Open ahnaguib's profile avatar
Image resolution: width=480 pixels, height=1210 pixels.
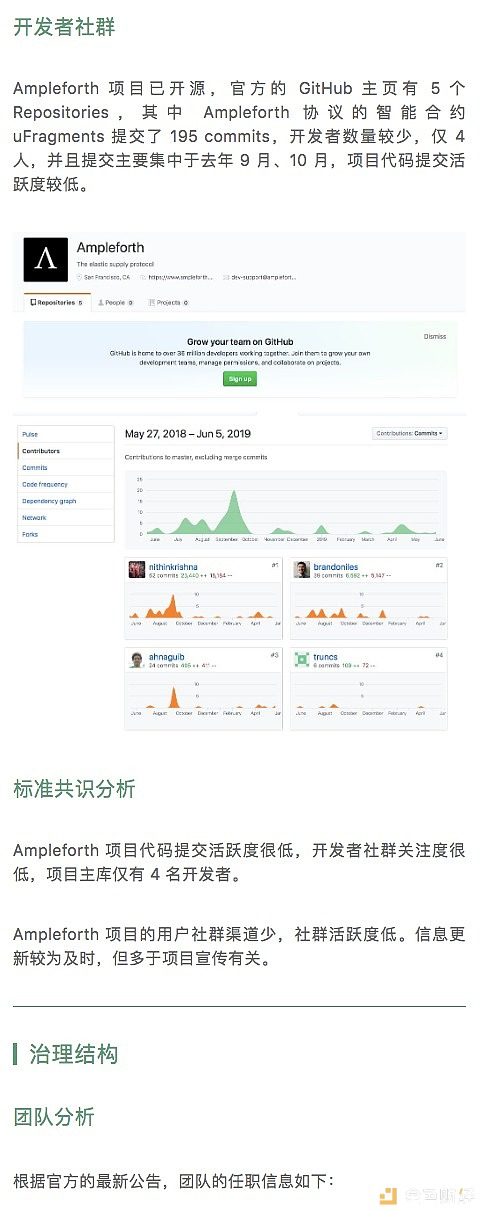click(x=137, y=659)
